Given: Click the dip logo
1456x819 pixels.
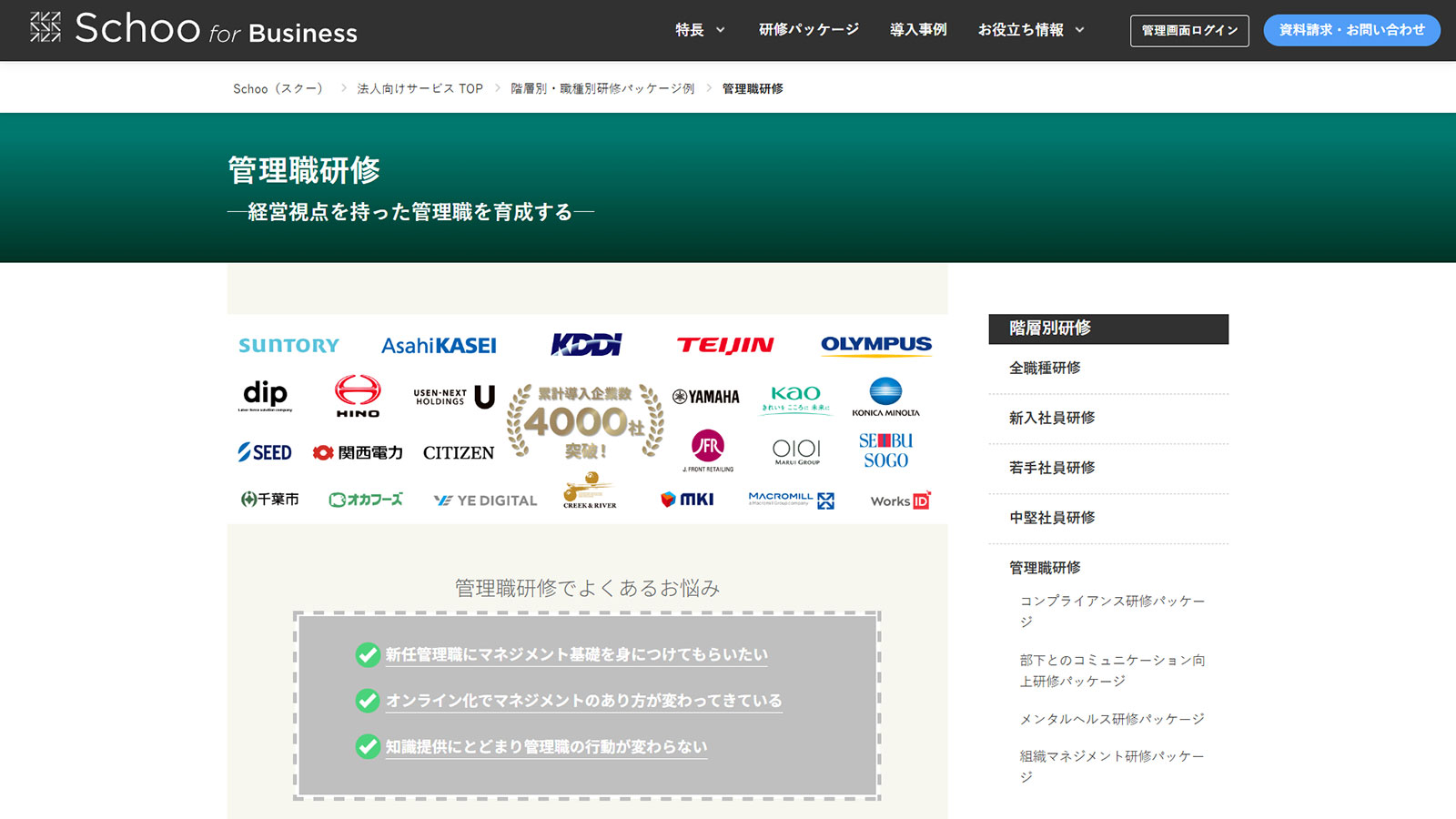Looking at the screenshot, I should (x=265, y=396).
